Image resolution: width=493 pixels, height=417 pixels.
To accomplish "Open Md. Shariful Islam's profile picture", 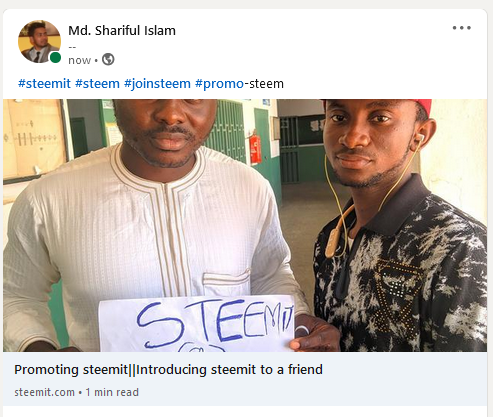I will pos(39,41).
